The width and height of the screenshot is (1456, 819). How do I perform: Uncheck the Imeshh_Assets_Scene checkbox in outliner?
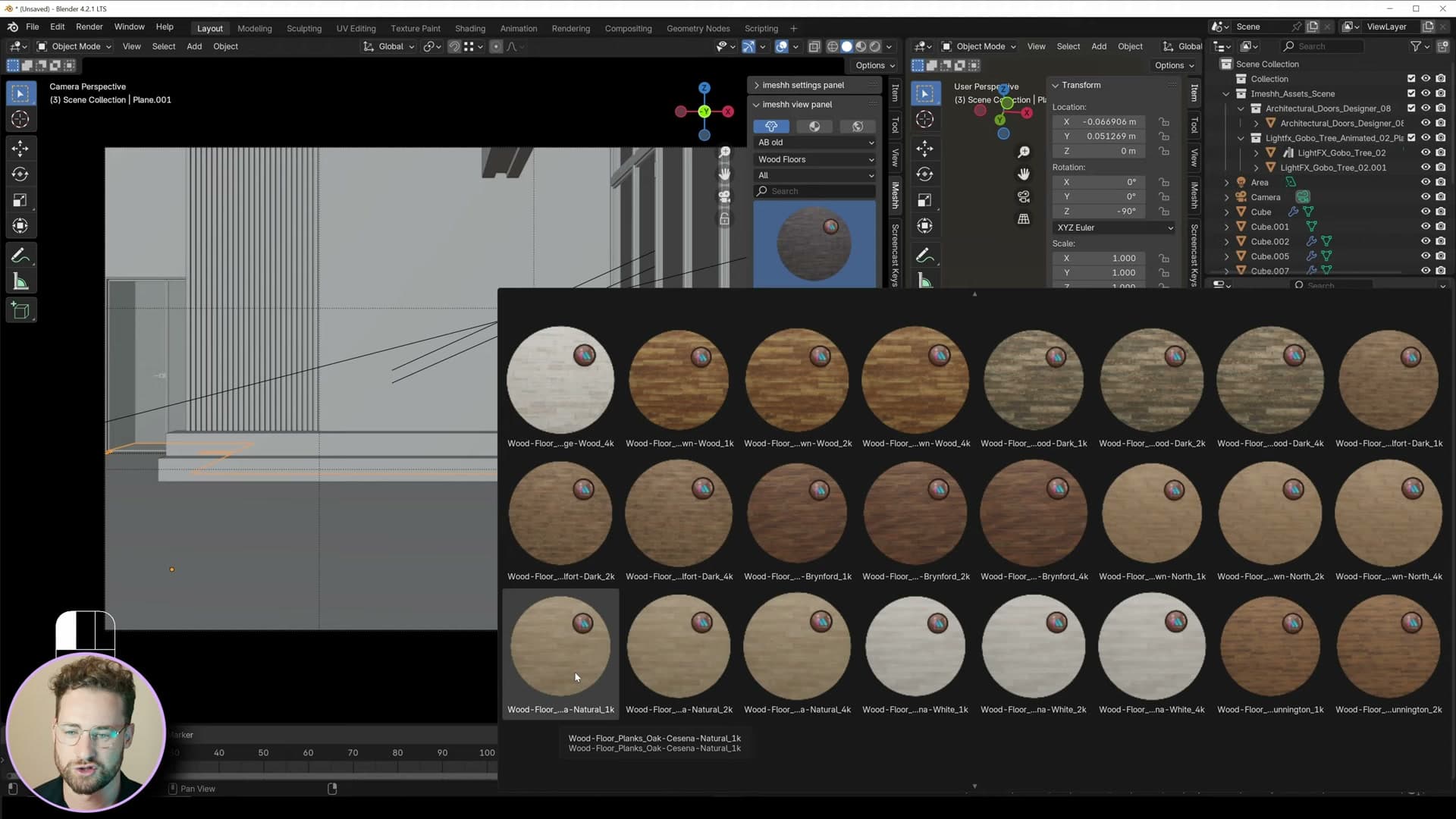1411,93
